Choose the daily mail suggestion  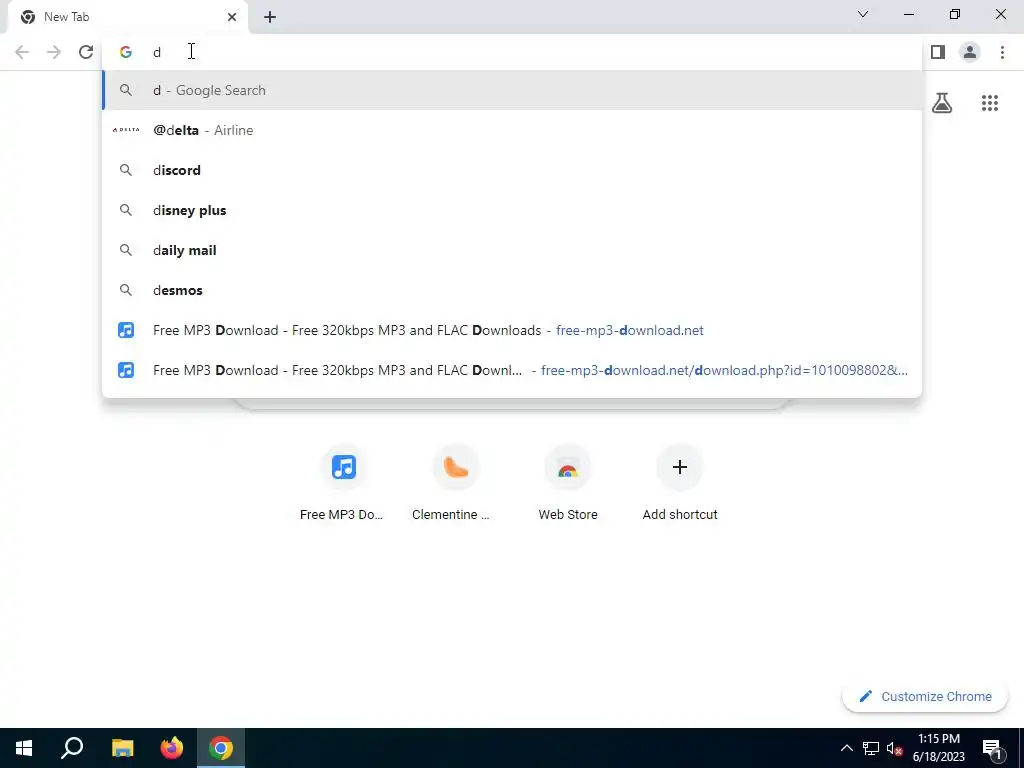pos(512,250)
